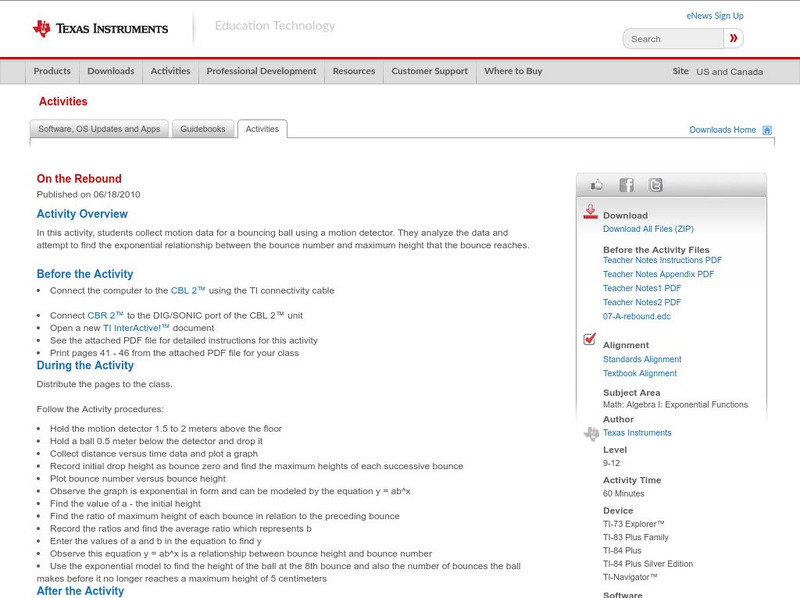Click the 60 Minutes activity time value
Viewport: 800px width, 598px height.
click(x=623, y=494)
